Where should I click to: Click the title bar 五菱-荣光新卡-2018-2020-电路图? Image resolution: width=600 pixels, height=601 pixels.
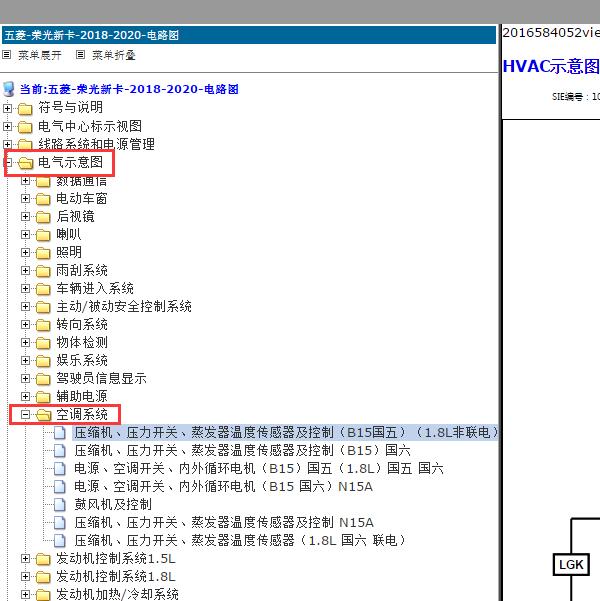pyautogui.click(x=249, y=35)
